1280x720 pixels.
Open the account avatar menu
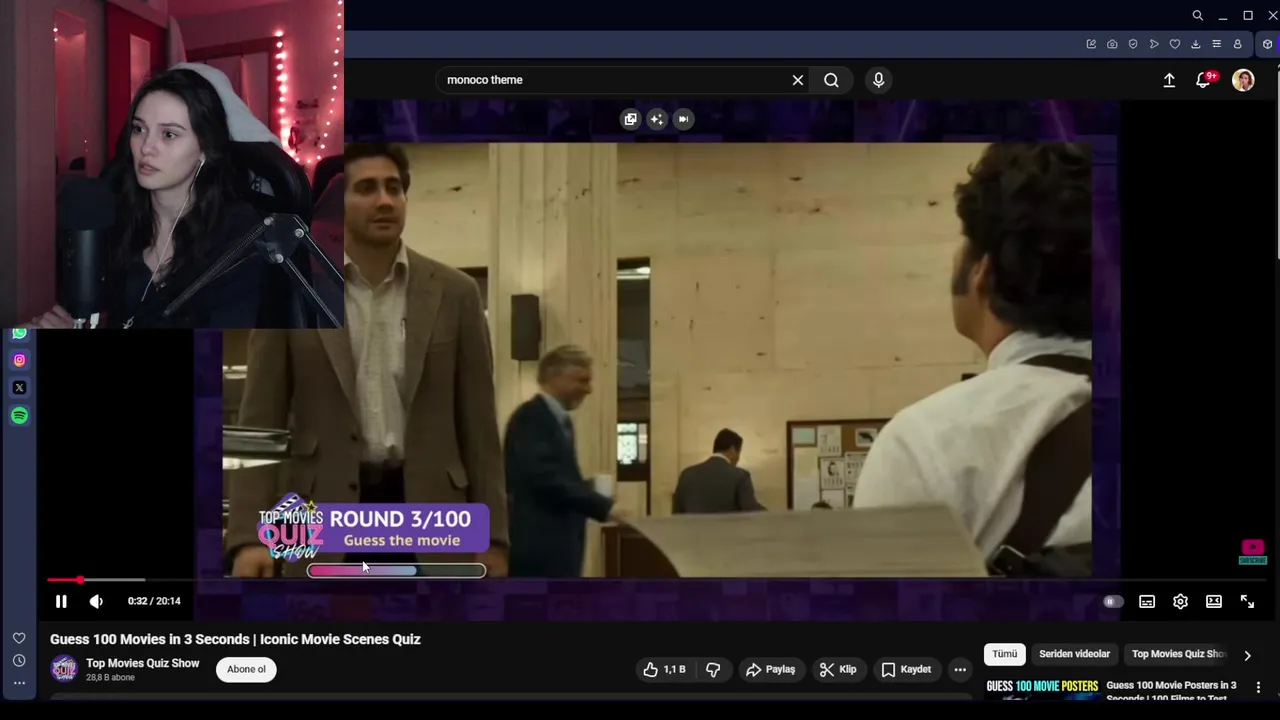pyautogui.click(x=1243, y=80)
